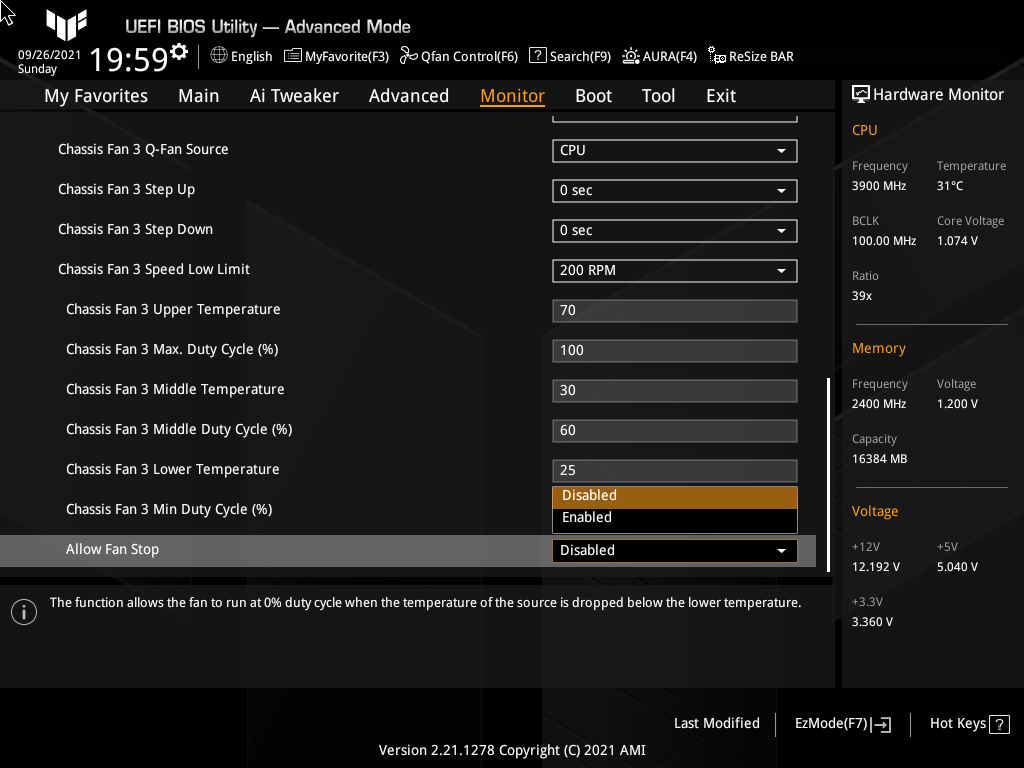1024x768 pixels.
Task: Open the Search(F9) tool
Action: pyautogui.click(x=570, y=56)
